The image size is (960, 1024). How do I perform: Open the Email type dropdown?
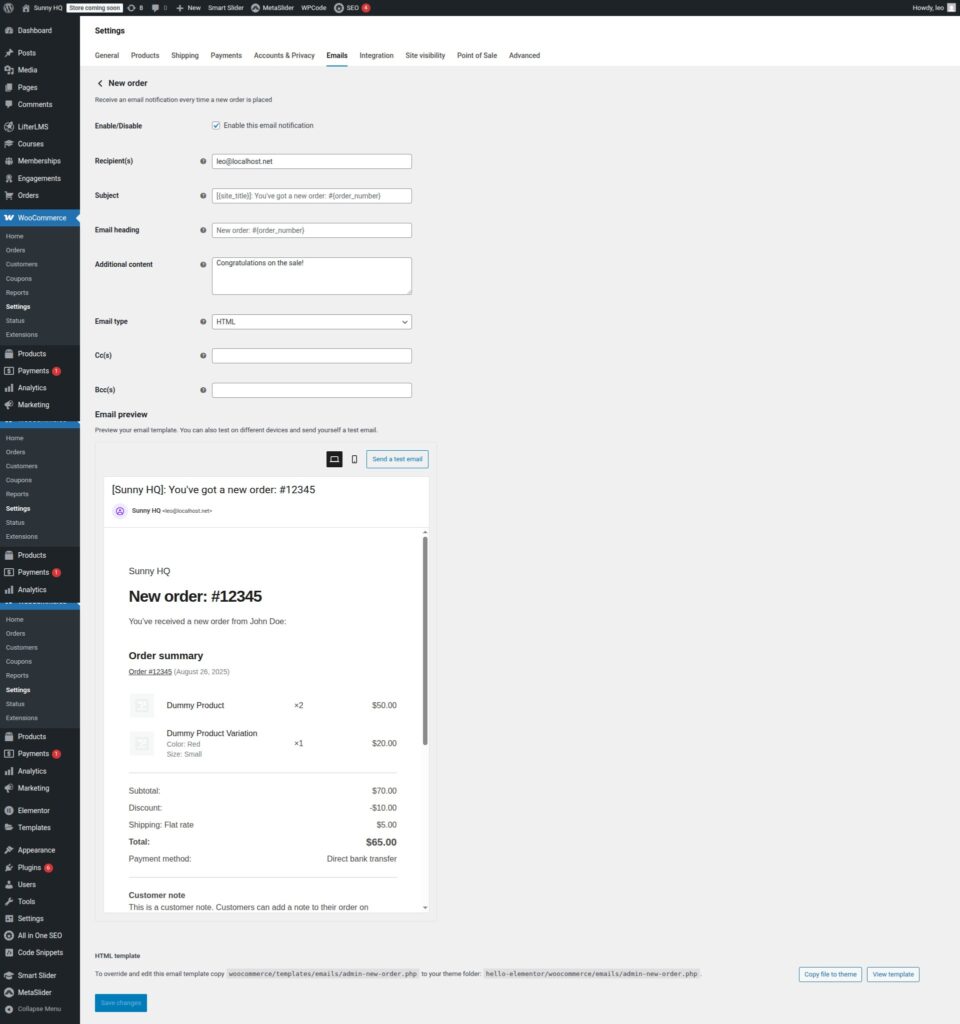coord(311,322)
